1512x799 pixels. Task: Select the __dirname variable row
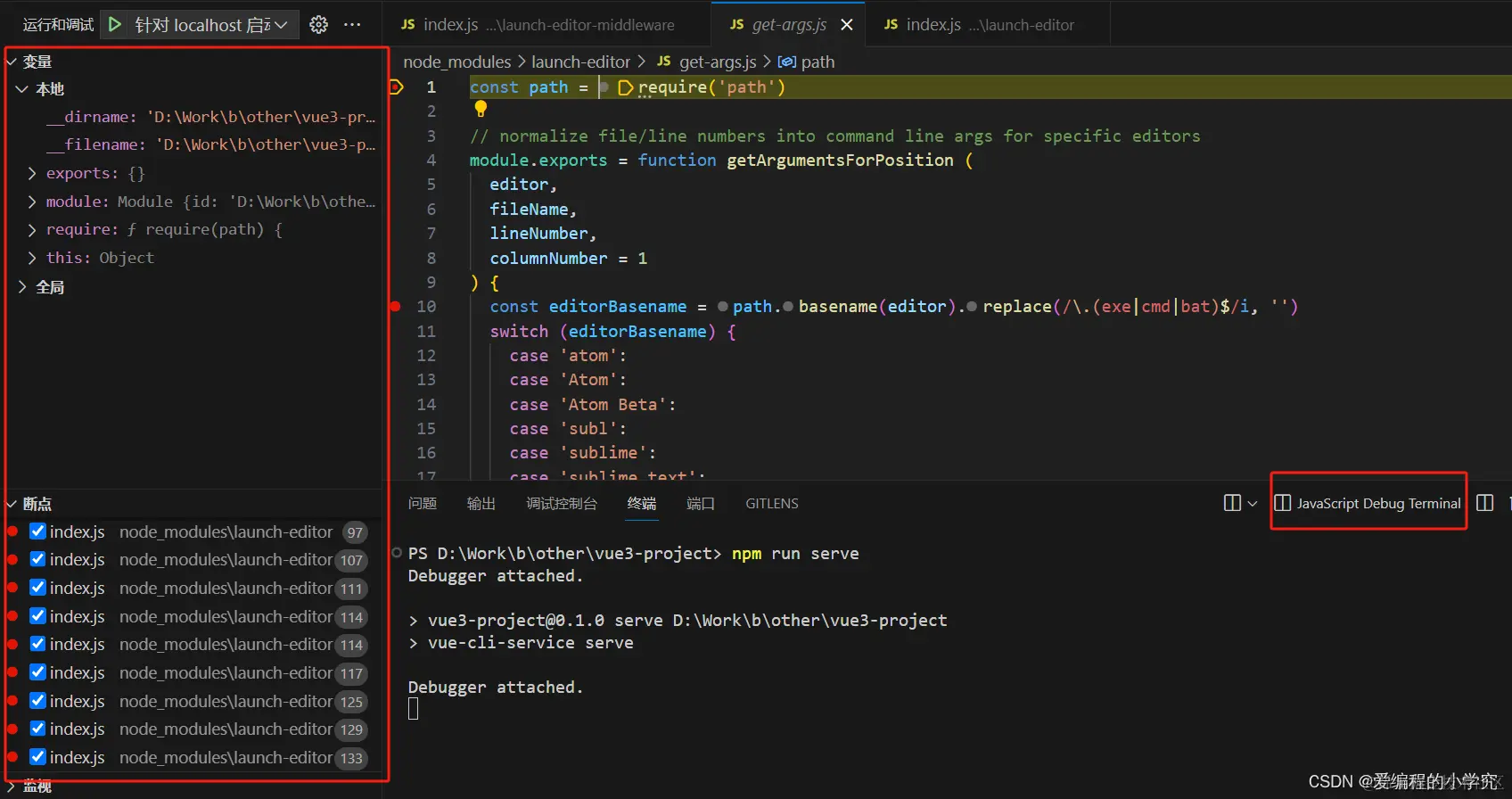tap(194, 117)
